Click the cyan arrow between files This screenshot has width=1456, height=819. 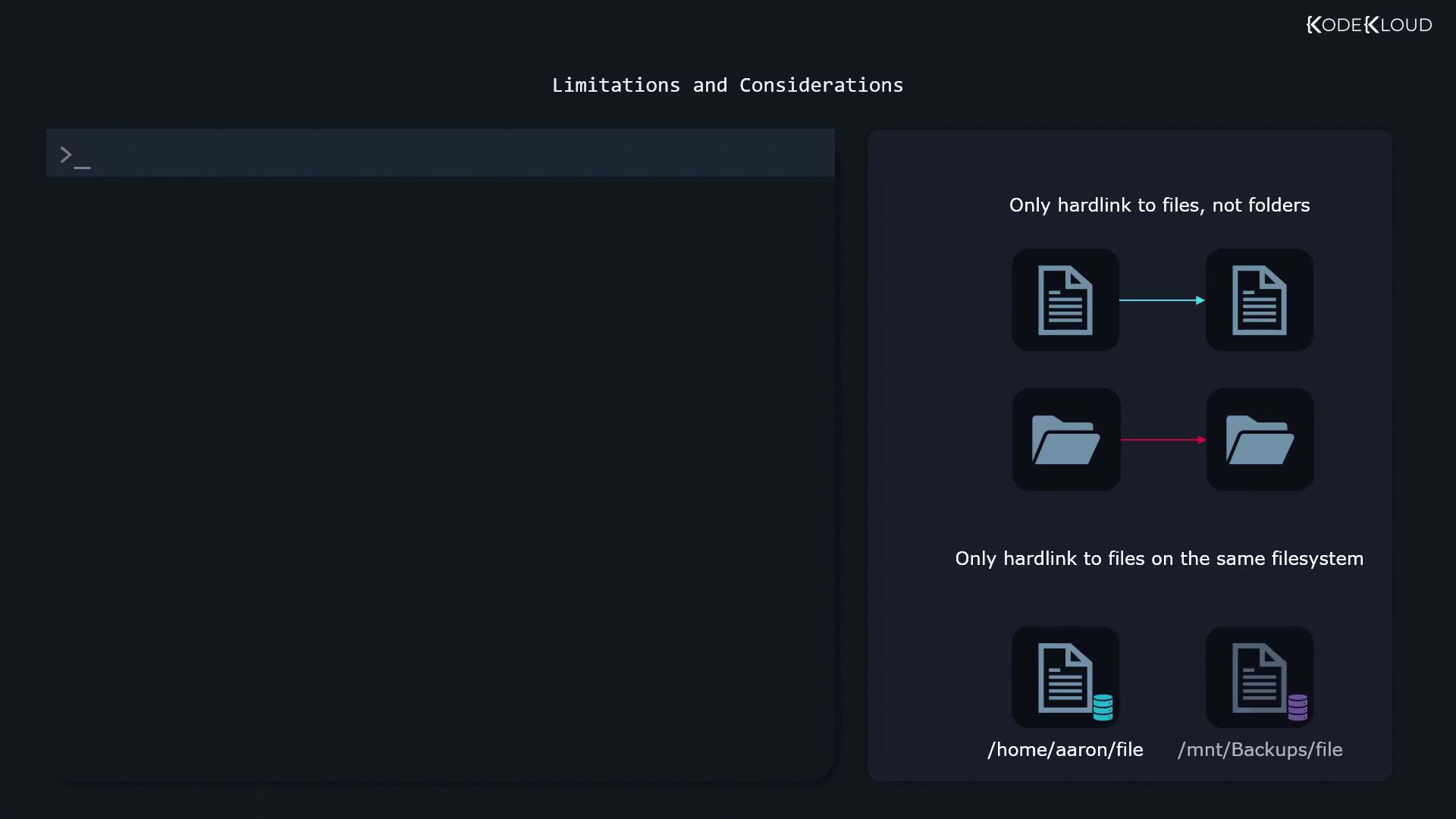pyautogui.click(x=1162, y=300)
